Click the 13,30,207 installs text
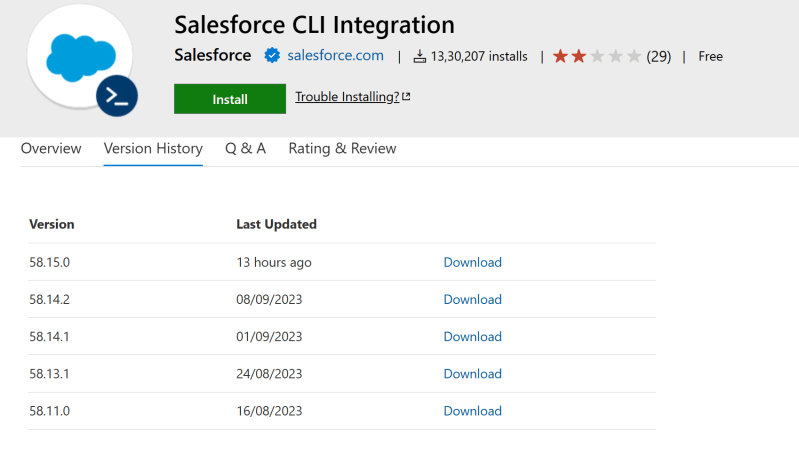The image size is (799, 471). tap(479, 56)
